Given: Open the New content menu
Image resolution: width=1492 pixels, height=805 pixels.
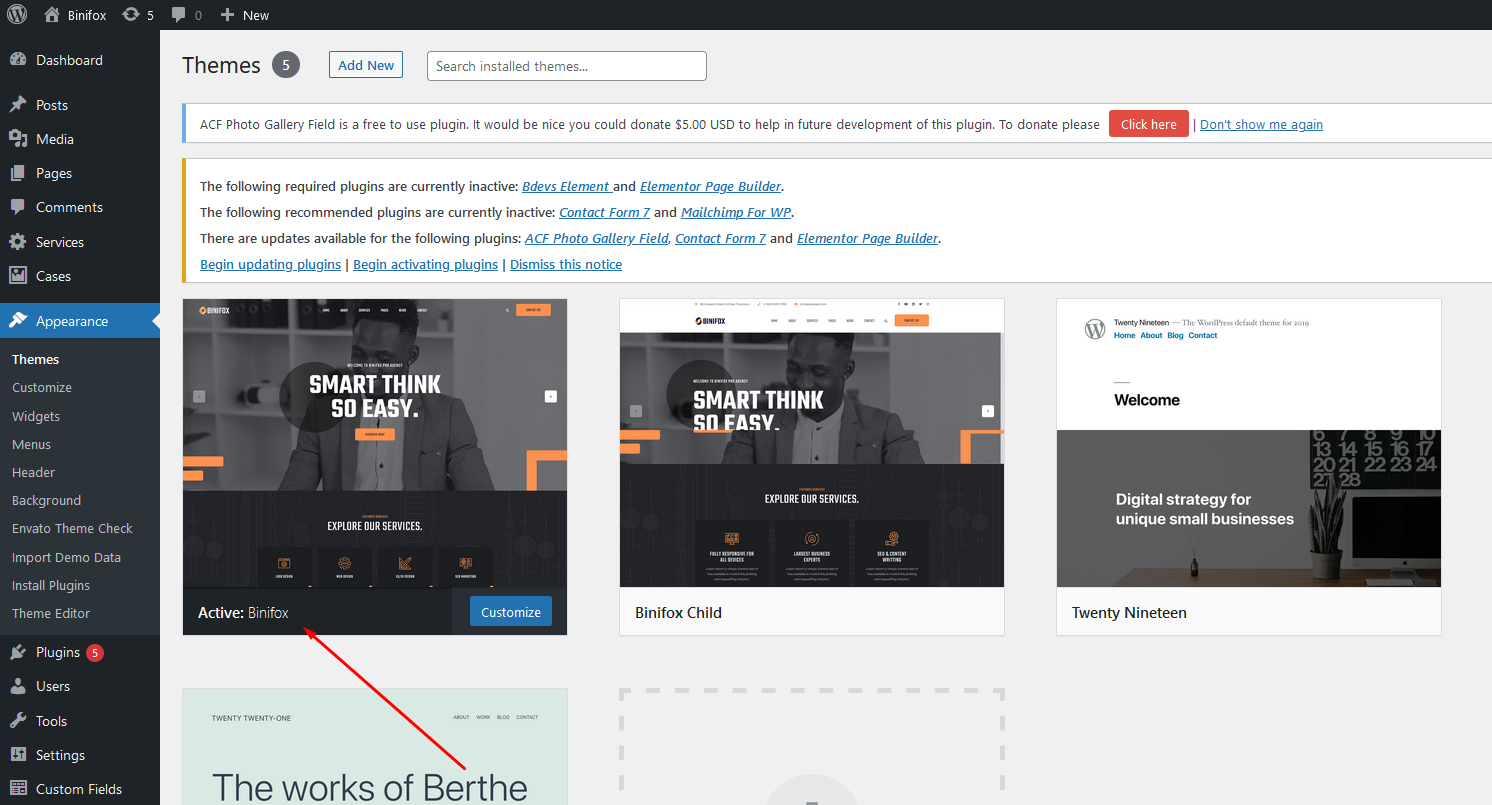Looking at the screenshot, I should point(245,15).
